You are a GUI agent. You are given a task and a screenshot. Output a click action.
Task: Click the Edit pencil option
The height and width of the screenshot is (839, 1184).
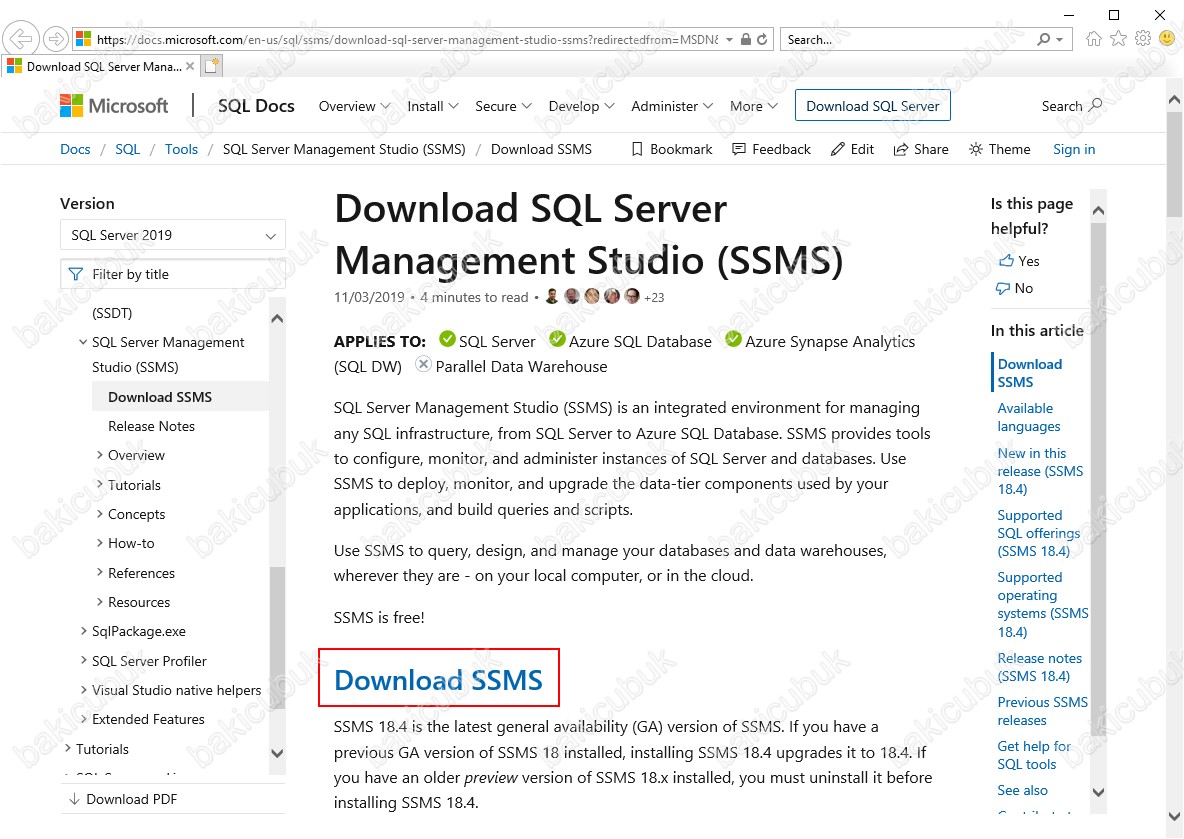(853, 150)
